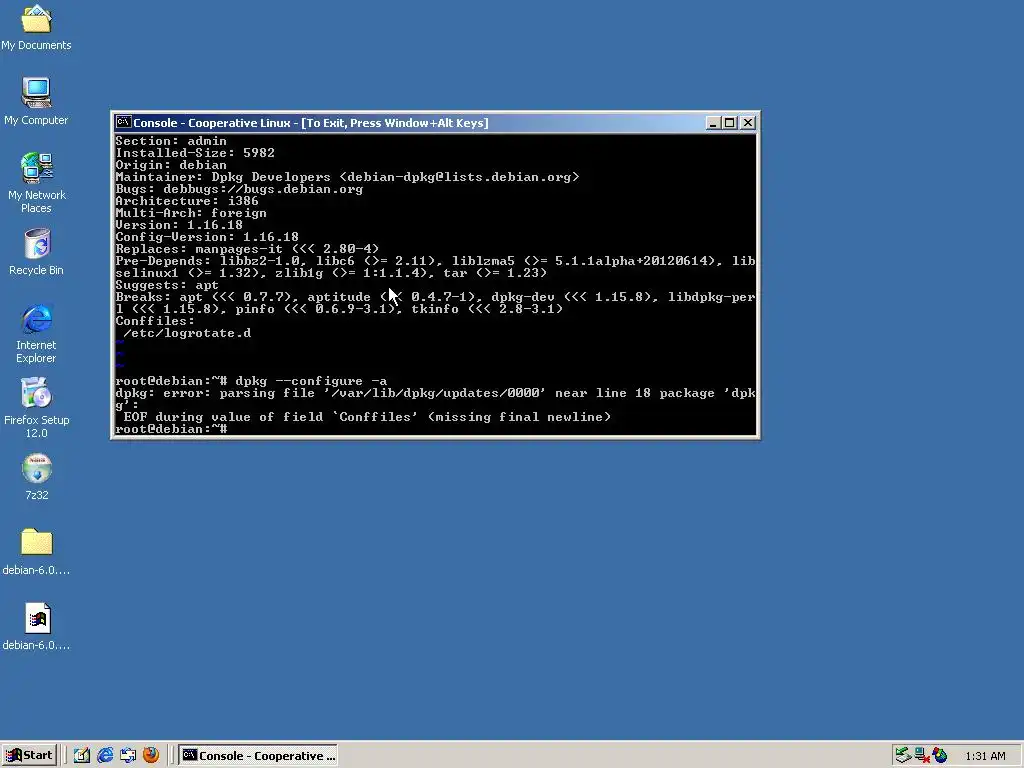Click the 'Suggests: apt' line

point(167,285)
